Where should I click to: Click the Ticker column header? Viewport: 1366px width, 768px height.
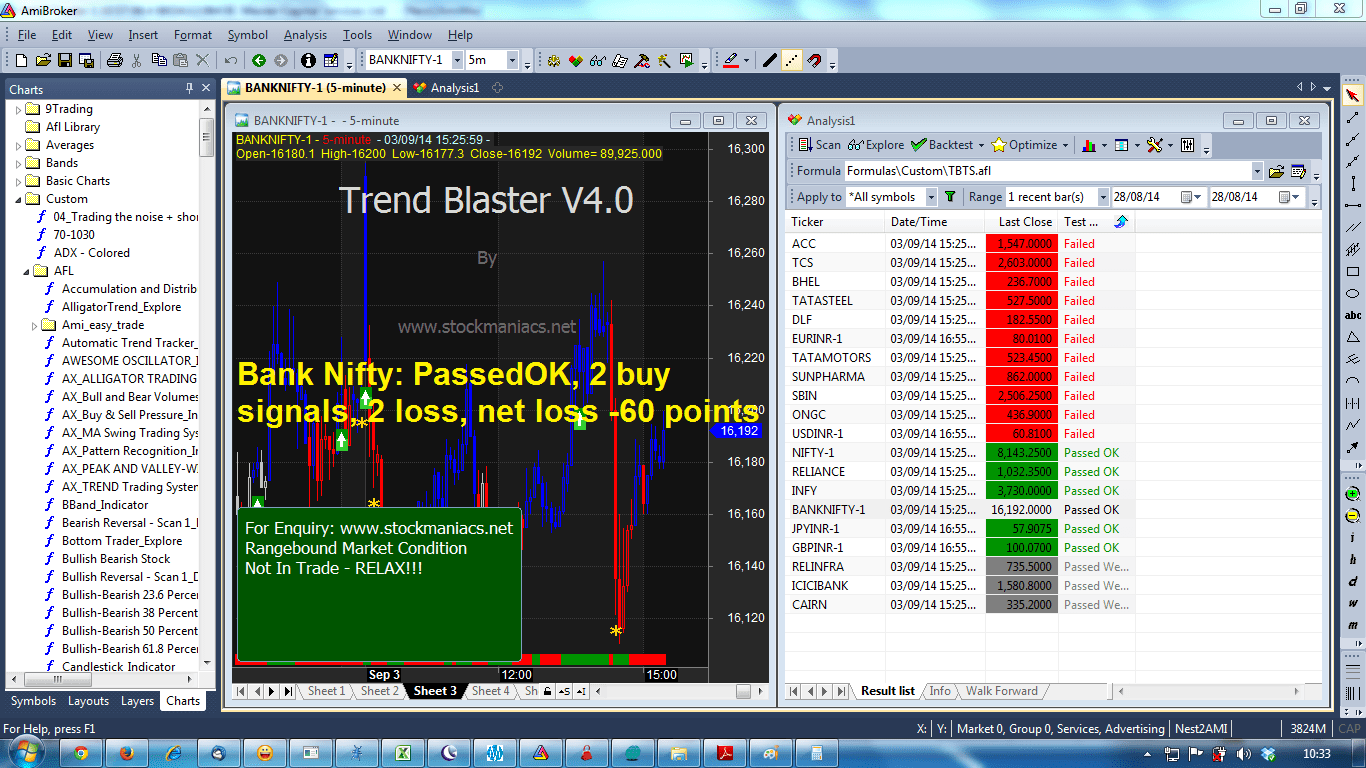pyautogui.click(x=835, y=222)
